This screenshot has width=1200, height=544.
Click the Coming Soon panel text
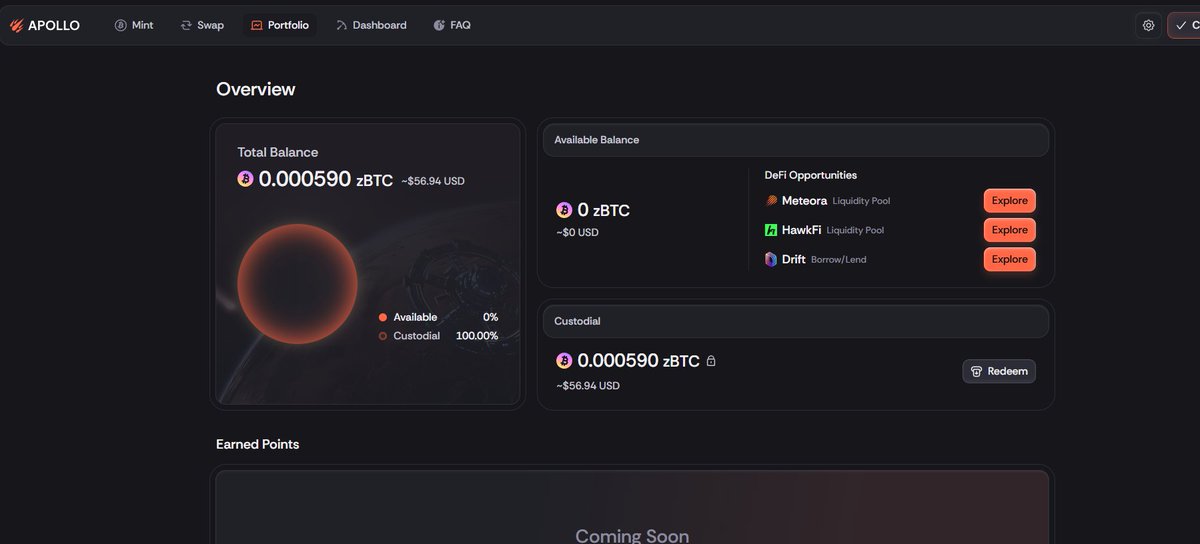632,536
